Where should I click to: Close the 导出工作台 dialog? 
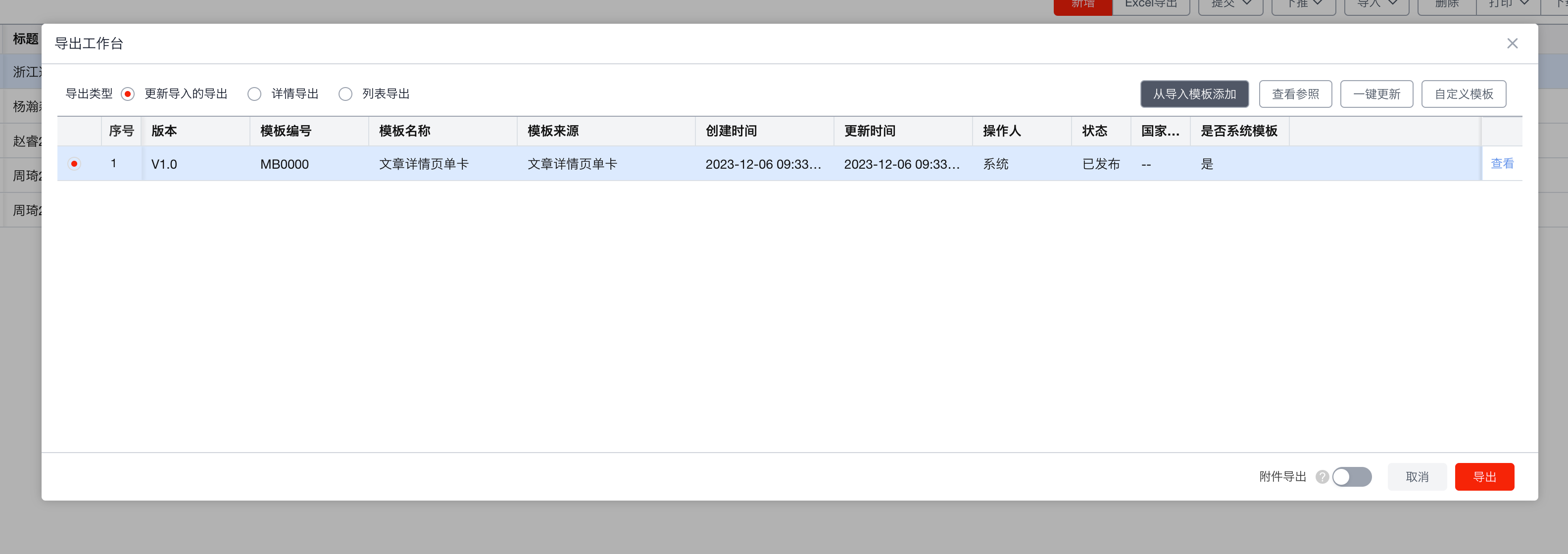pos(1512,43)
